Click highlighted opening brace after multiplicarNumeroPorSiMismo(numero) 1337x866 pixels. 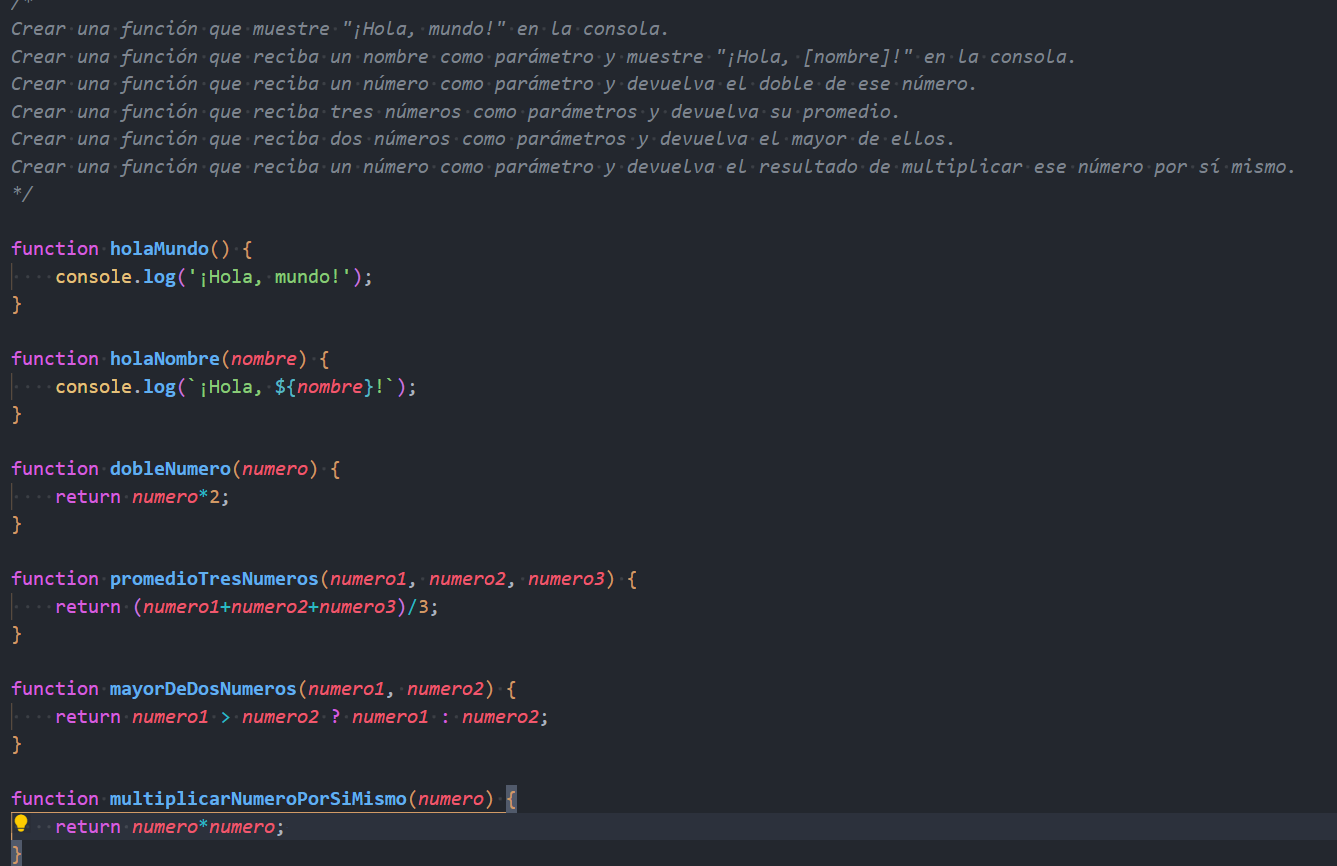point(511,798)
